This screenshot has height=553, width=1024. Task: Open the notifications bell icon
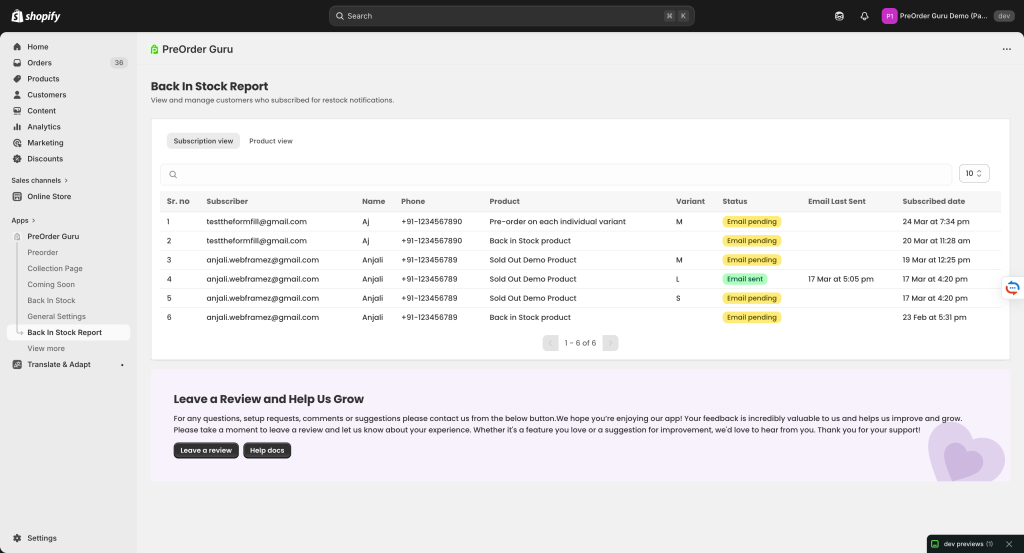tap(864, 16)
